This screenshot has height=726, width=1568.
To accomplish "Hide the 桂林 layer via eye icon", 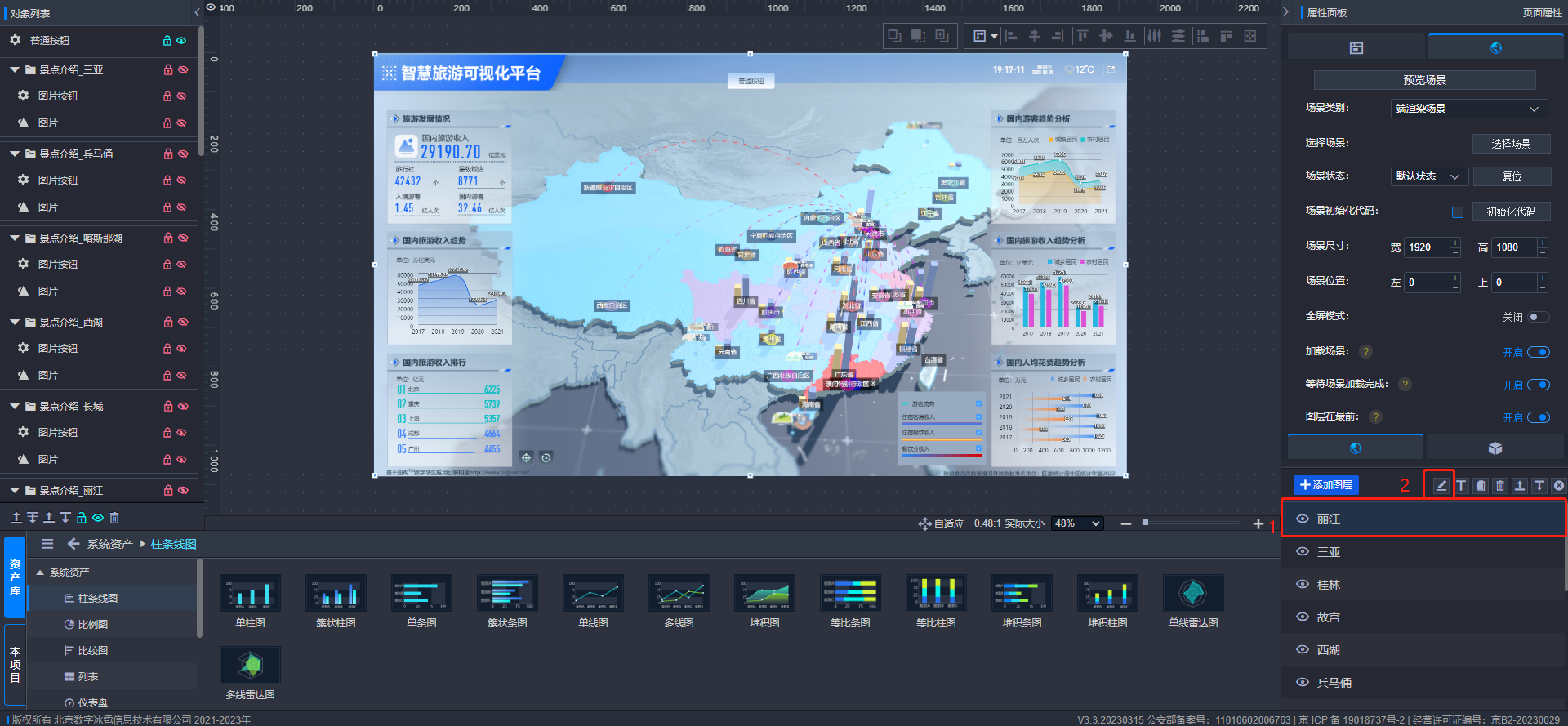I will point(1303,585).
